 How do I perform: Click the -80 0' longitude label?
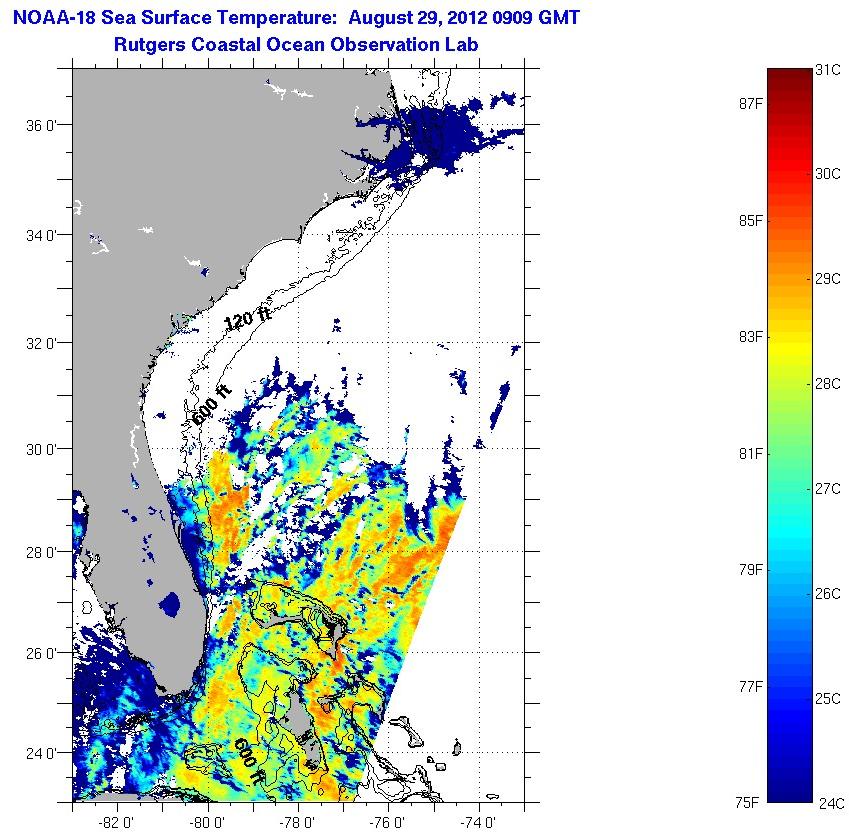pos(207,823)
